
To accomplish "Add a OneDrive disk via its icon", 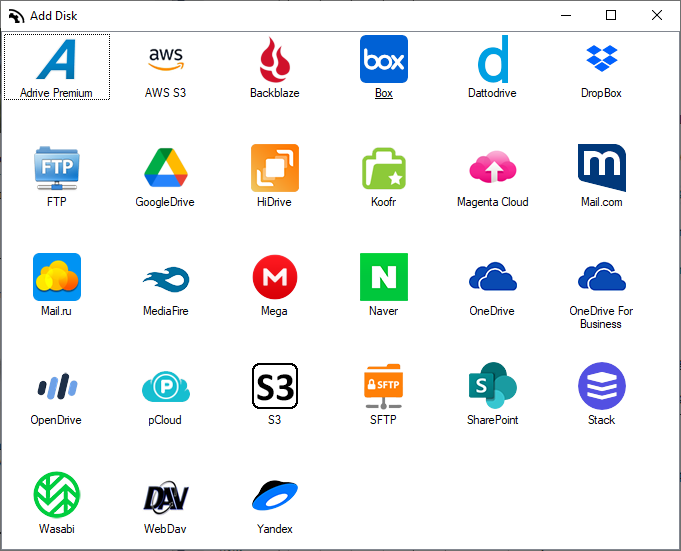I will (x=493, y=276).
